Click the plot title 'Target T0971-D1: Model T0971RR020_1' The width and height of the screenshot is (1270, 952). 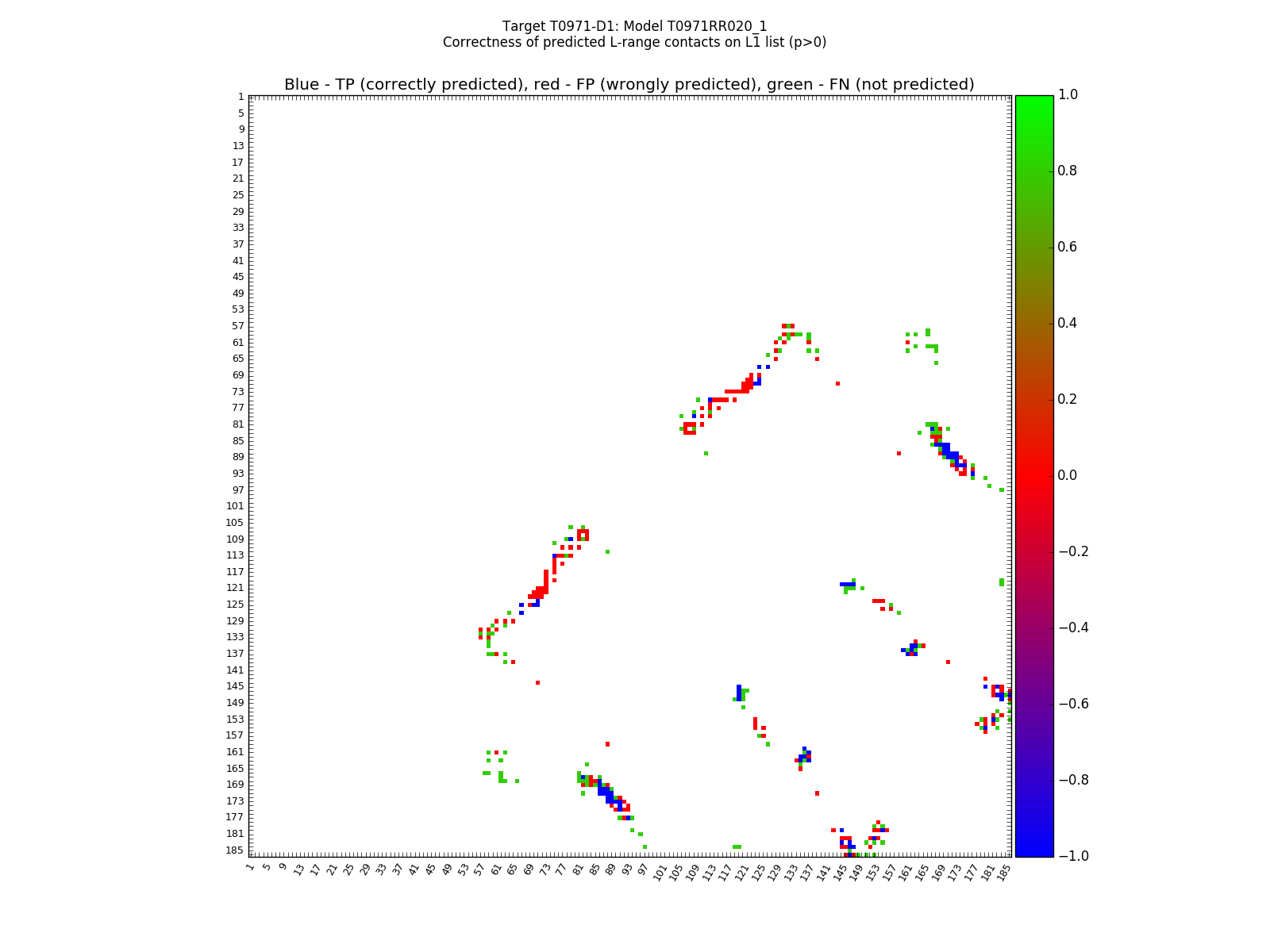(x=634, y=26)
